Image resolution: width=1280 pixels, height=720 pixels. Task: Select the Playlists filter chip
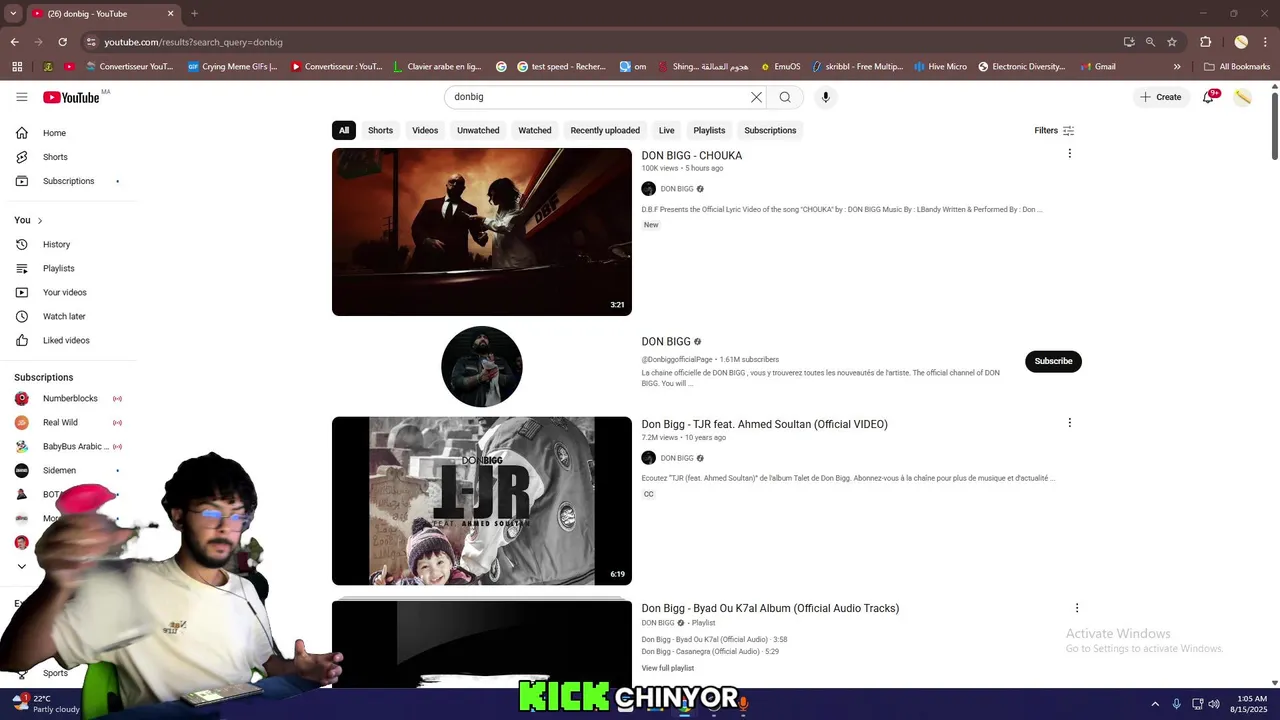709,130
